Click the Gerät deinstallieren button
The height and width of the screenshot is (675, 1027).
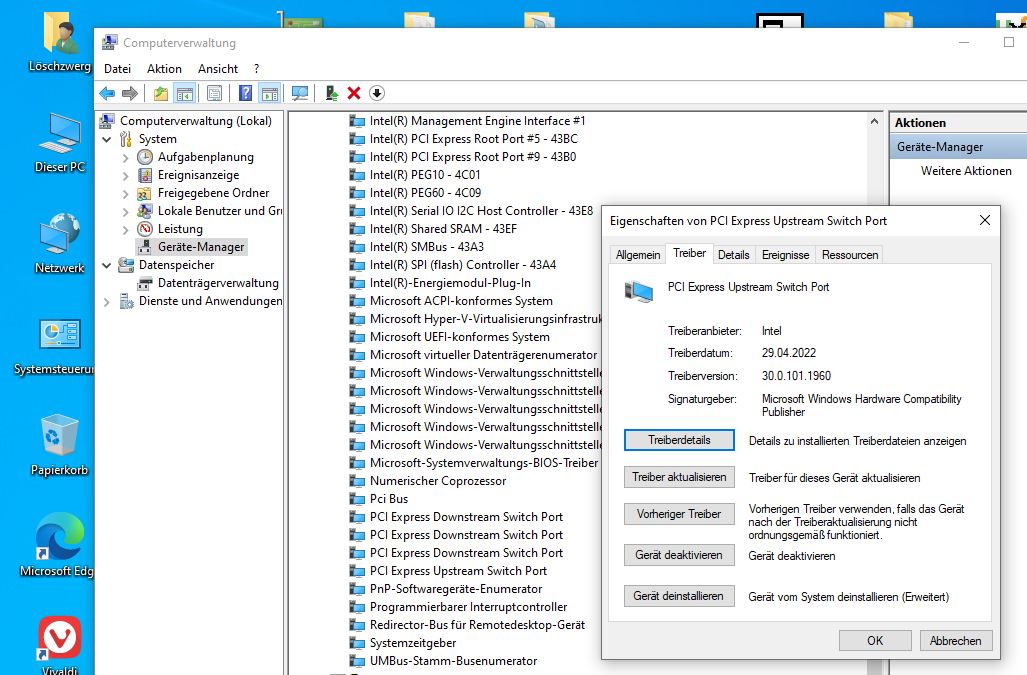coord(679,596)
